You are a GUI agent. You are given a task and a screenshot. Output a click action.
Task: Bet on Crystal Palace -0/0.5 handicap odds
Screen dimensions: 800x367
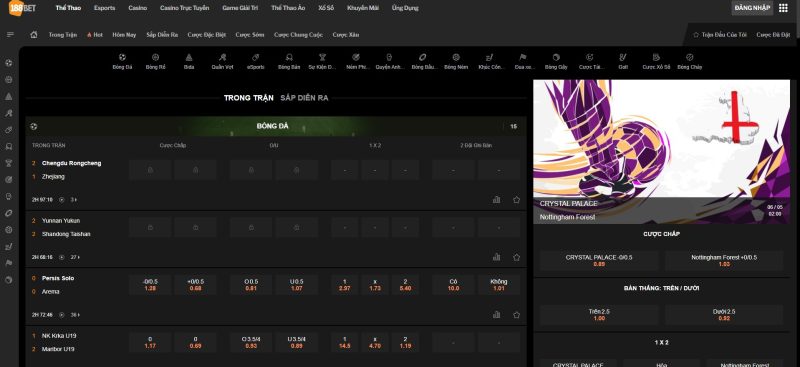[x=599, y=260]
